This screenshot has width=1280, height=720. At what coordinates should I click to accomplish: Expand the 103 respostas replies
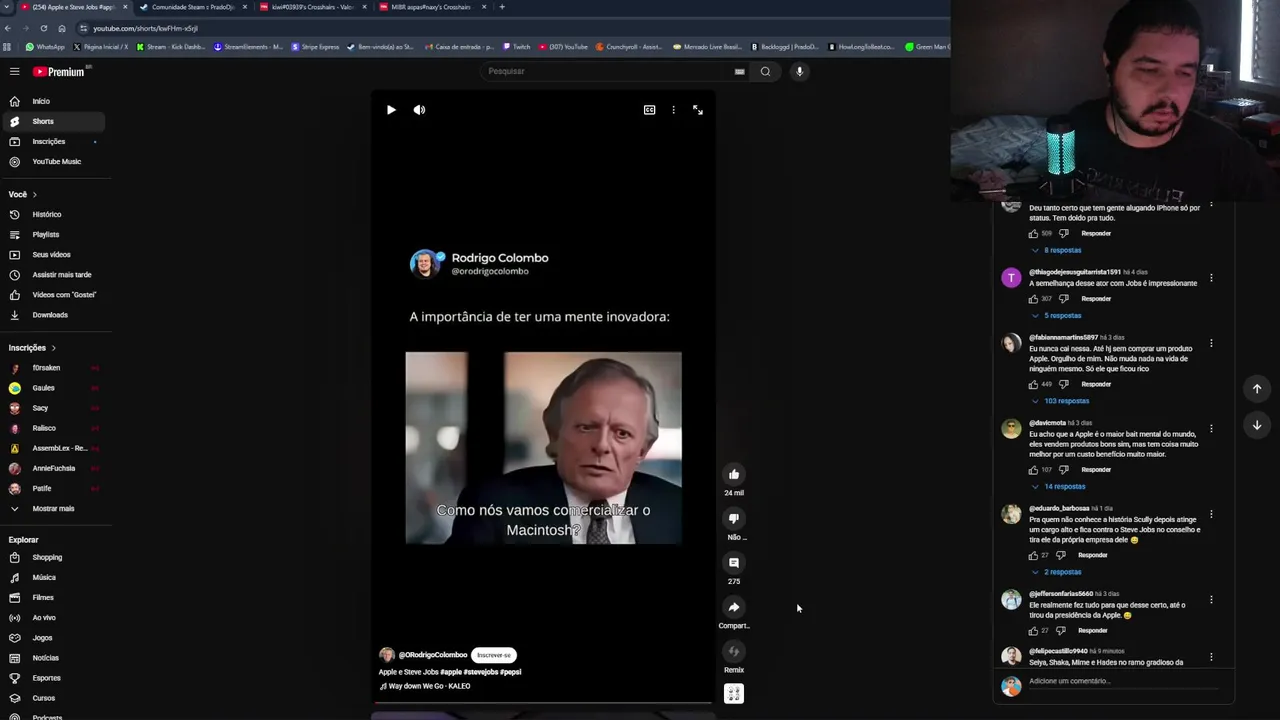click(x=1060, y=401)
